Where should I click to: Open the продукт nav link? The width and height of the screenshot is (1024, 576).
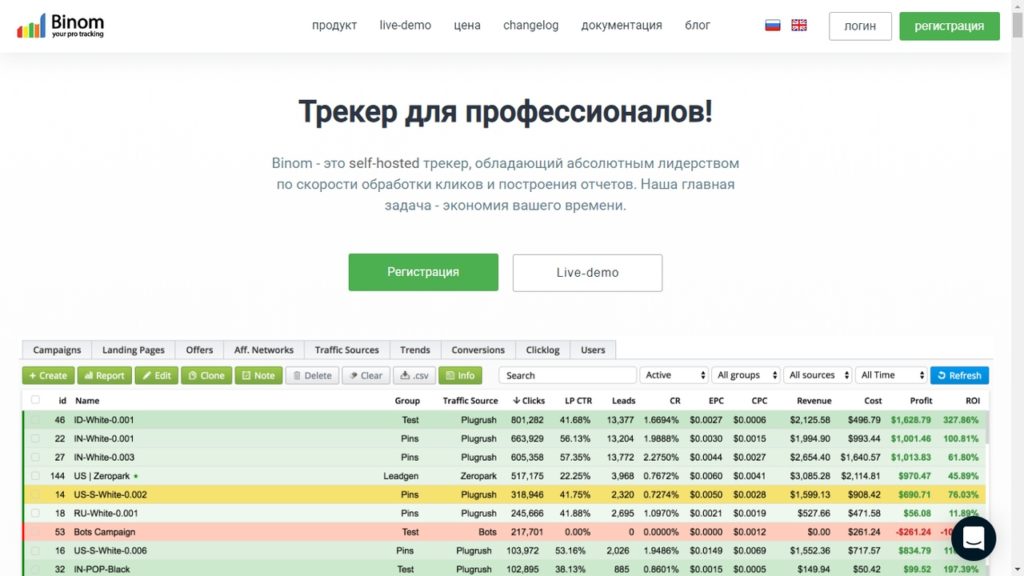(334, 25)
